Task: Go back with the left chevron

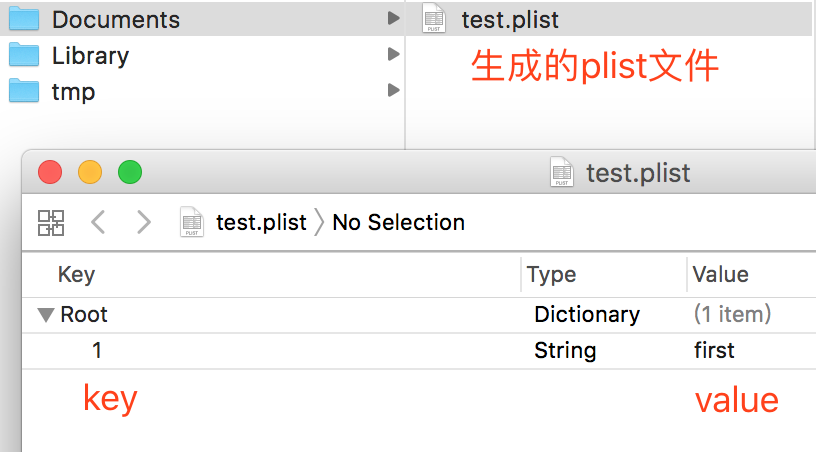Action: (98, 222)
